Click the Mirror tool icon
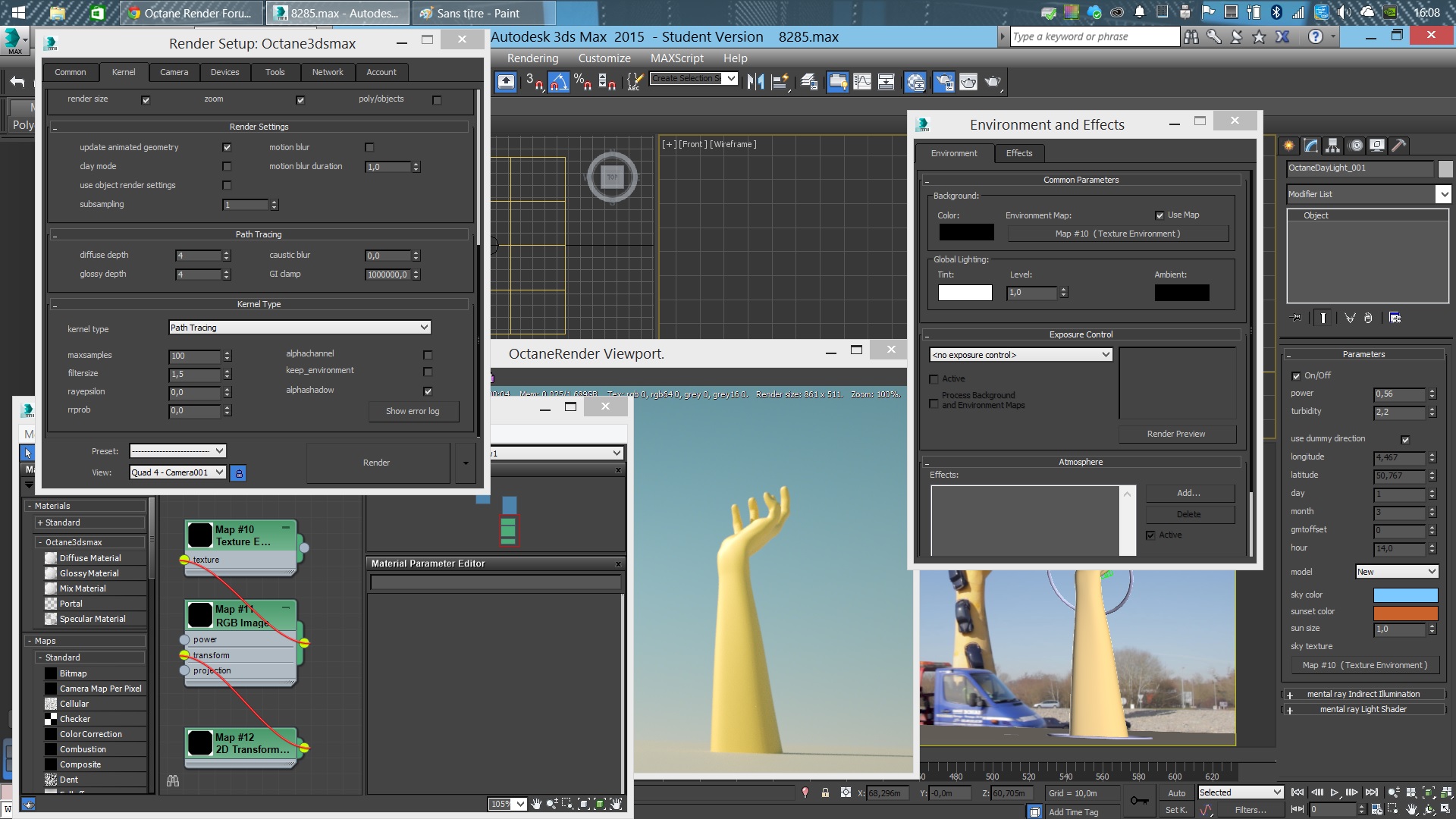The height and width of the screenshot is (819, 1456). [755, 82]
